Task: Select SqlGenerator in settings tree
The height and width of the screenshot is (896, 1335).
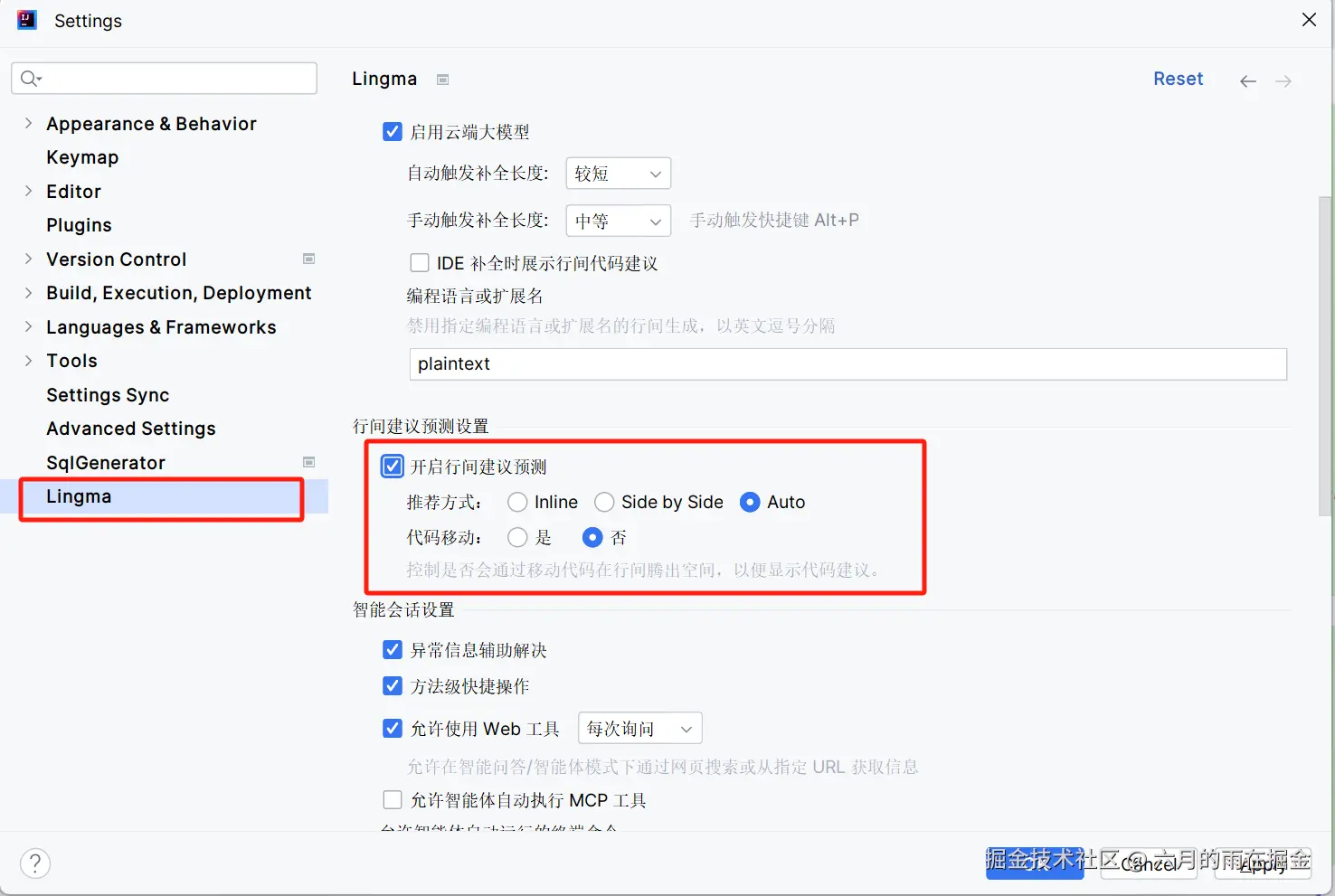Action: tap(106, 463)
